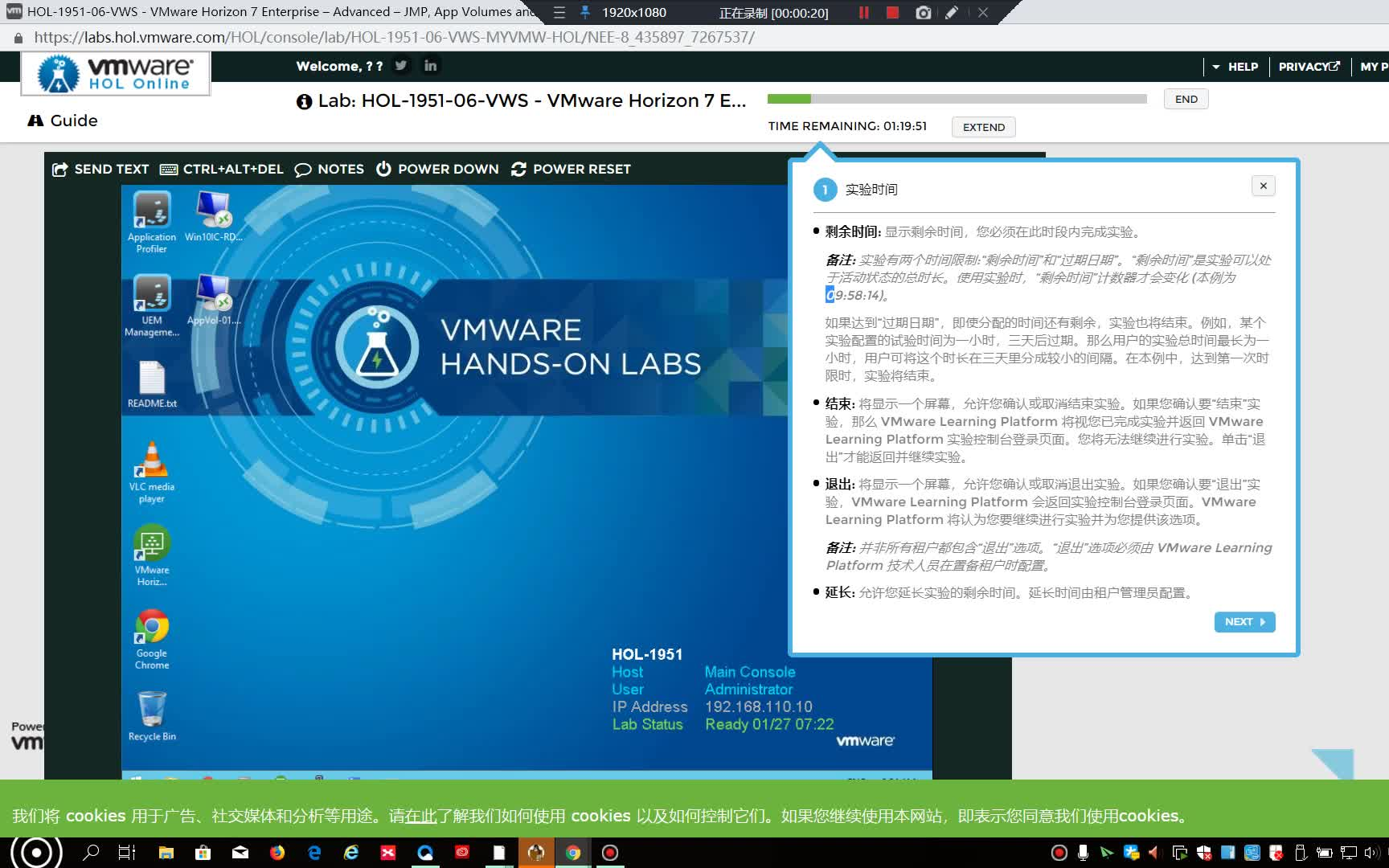Image resolution: width=1389 pixels, height=868 pixels.
Task: Click POWER DOWN in console toolbar
Action: (437, 169)
